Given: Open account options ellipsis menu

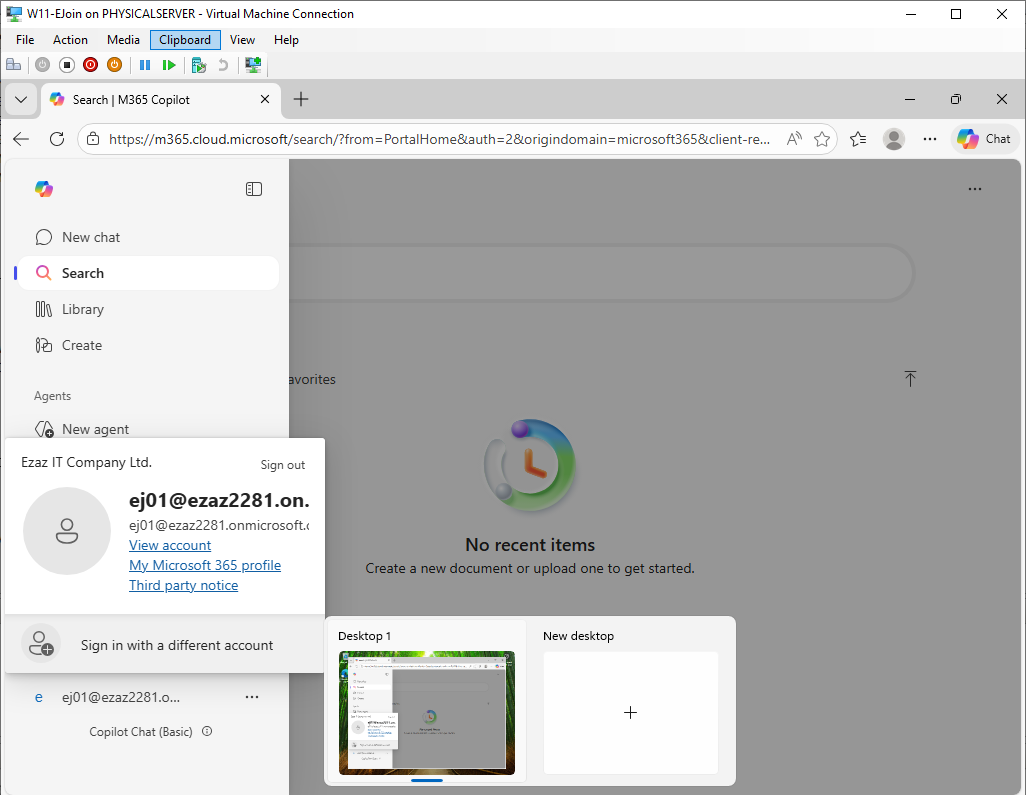Looking at the screenshot, I should 252,698.
